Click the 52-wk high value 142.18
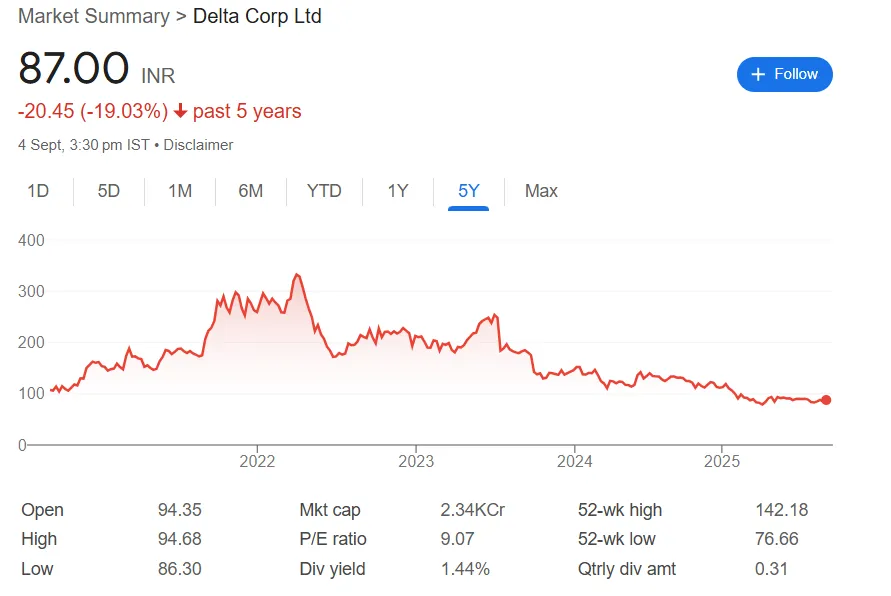The height and width of the screenshot is (596, 891). coord(783,510)
